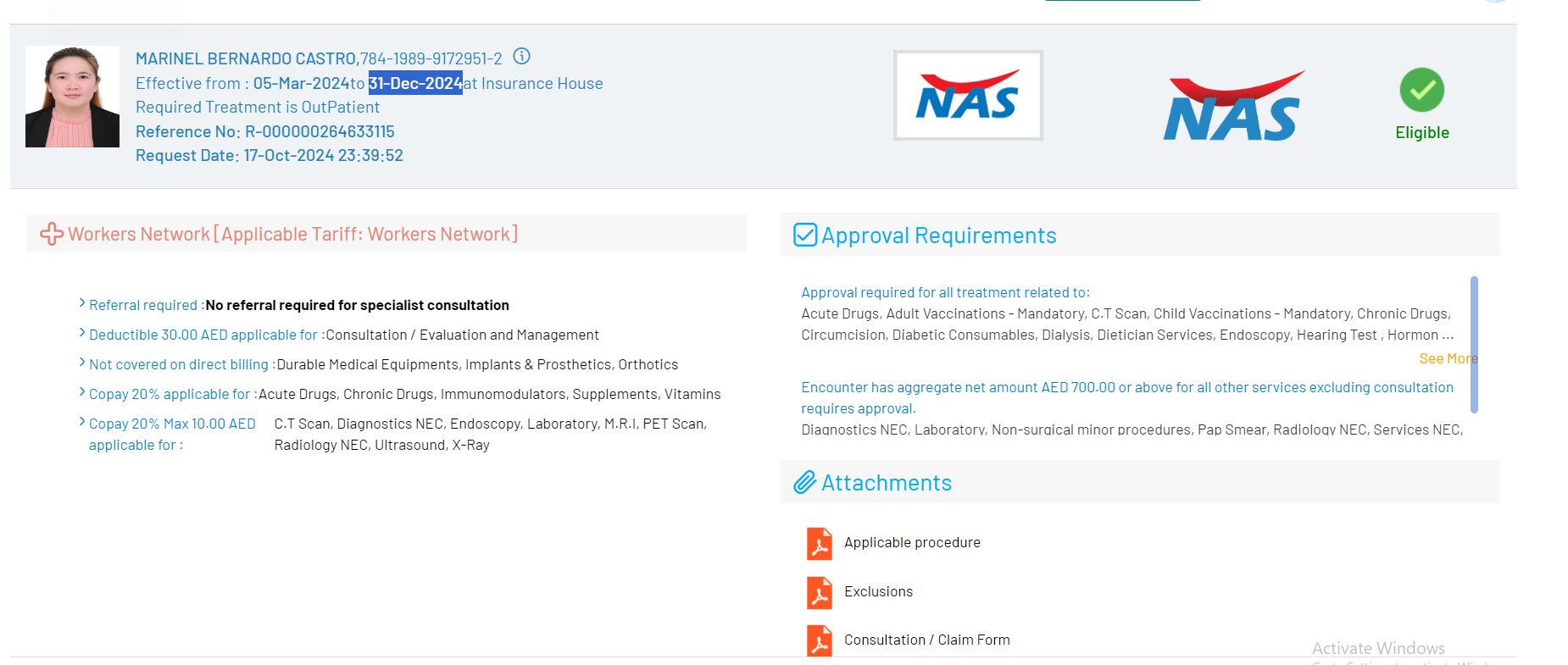Open the Applicable procedure PDF icon

pos(819,544)
